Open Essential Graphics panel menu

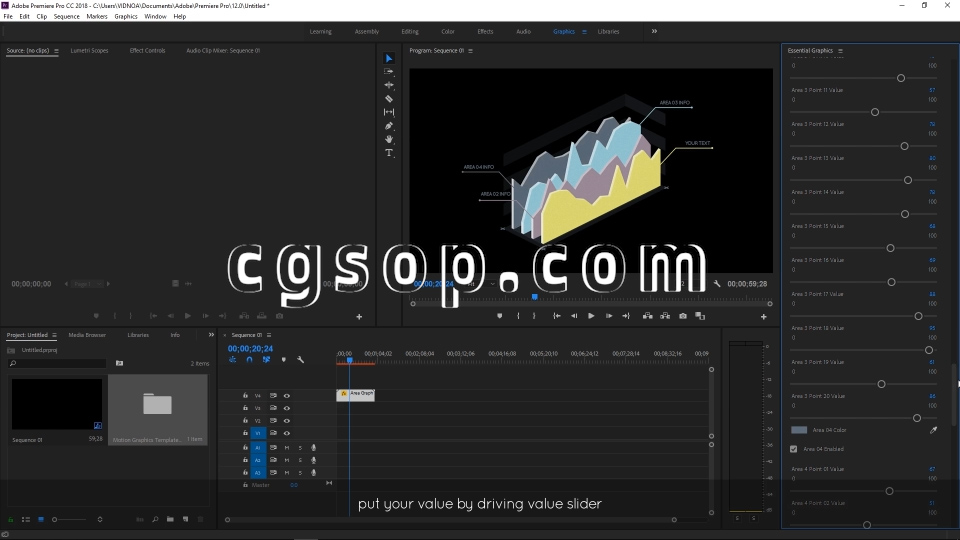click(840, 51)
